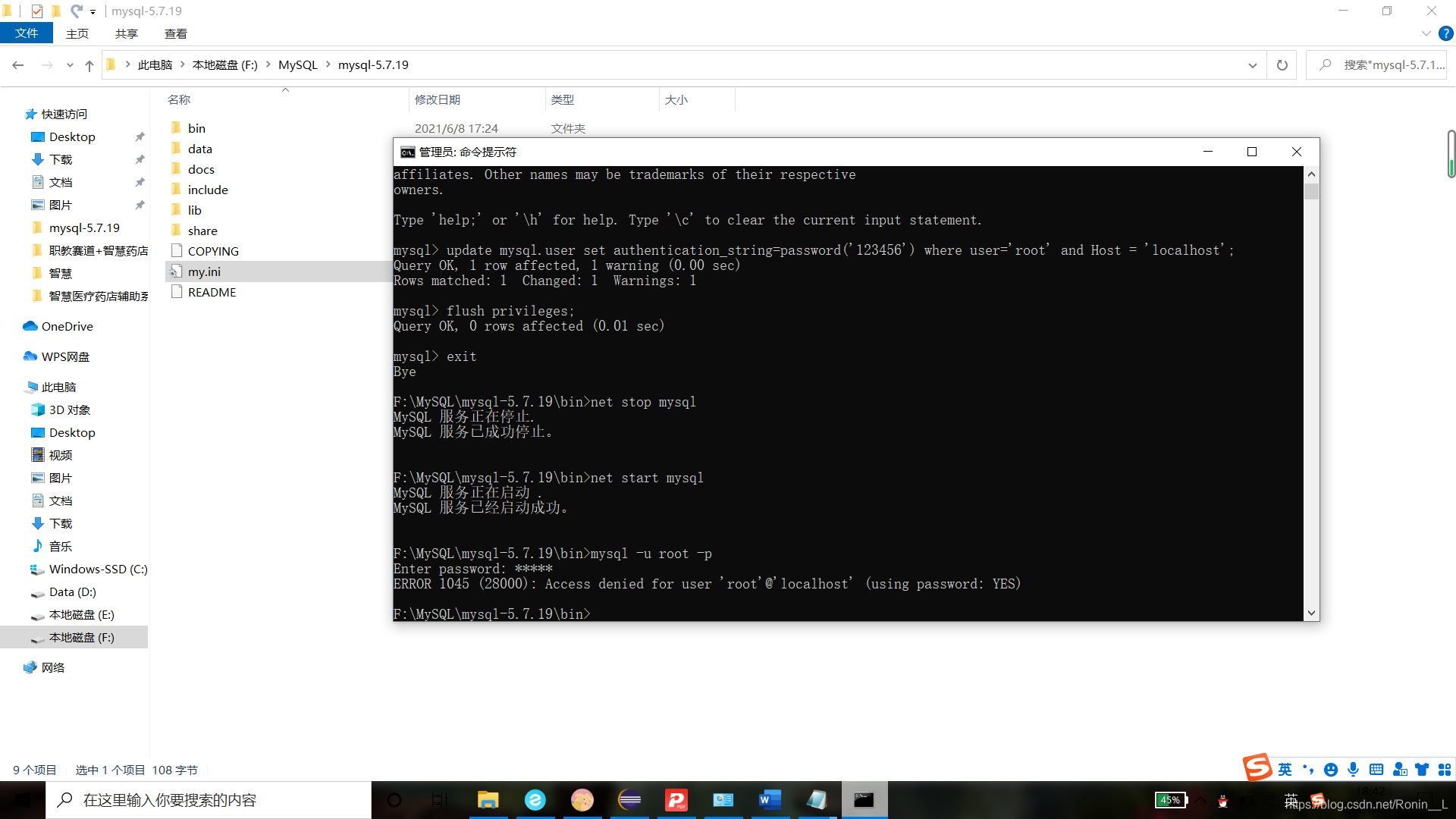The height and width of the screenshot is (819, 1456).
Task: Open the Explorer help icon
Action: tap(1446, 33)
